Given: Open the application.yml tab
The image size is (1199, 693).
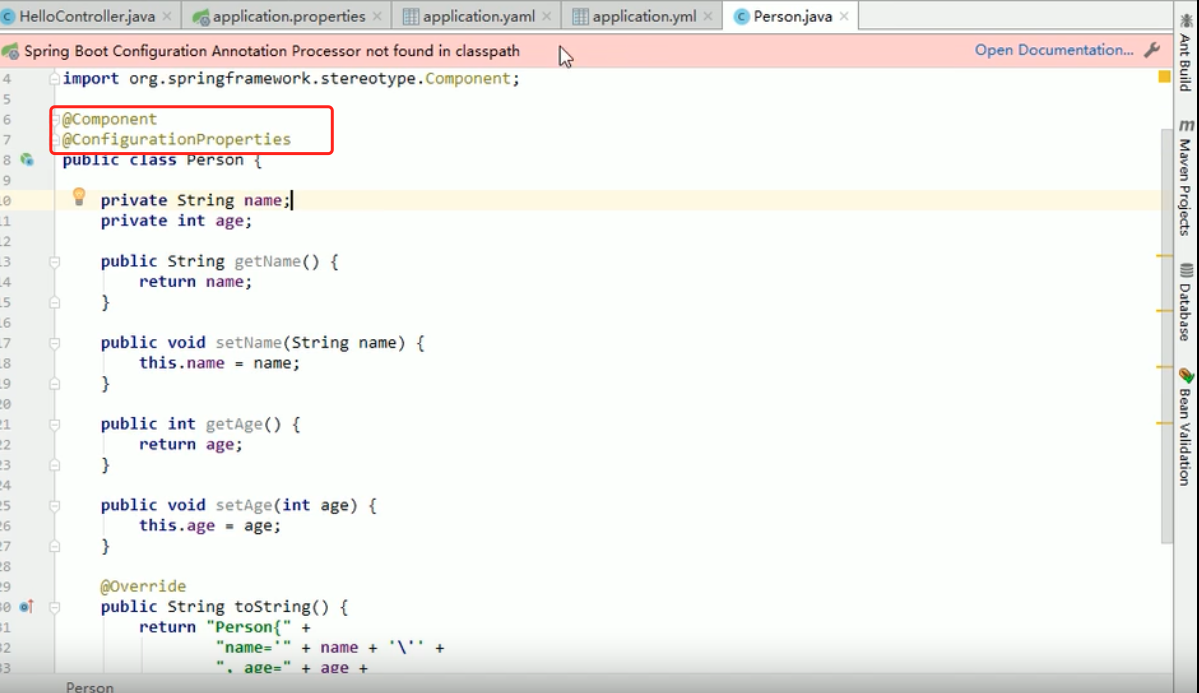Looking at the screenshot, I should click(644, 16).
